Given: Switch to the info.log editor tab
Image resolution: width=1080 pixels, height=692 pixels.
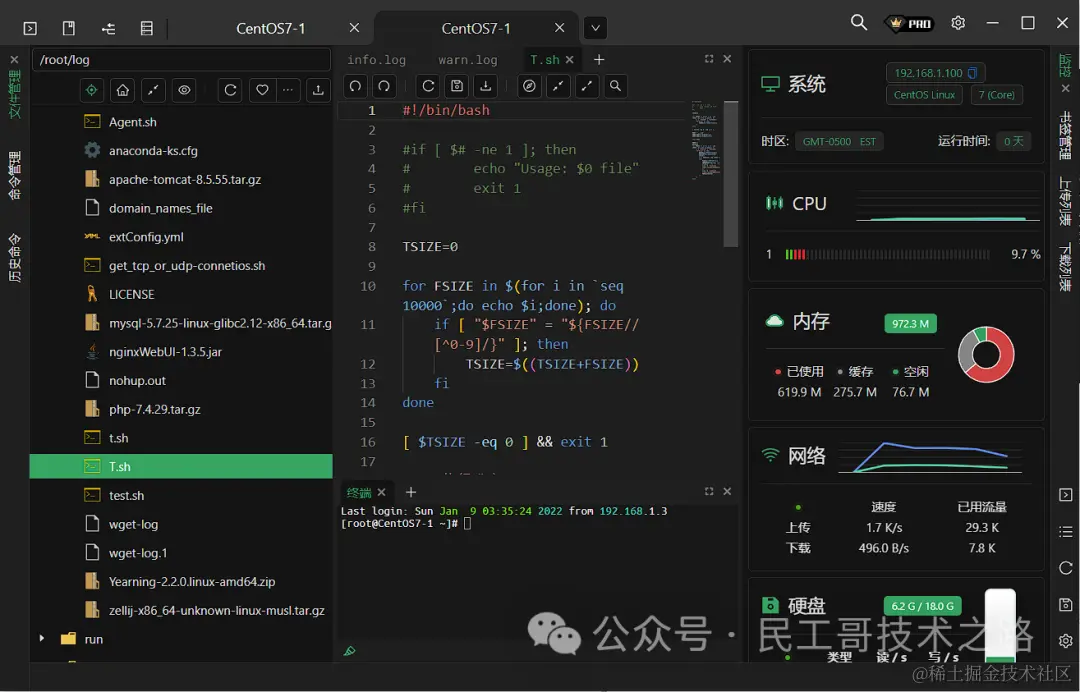Looking at the screenshot, I should click(x=376, y=60).
